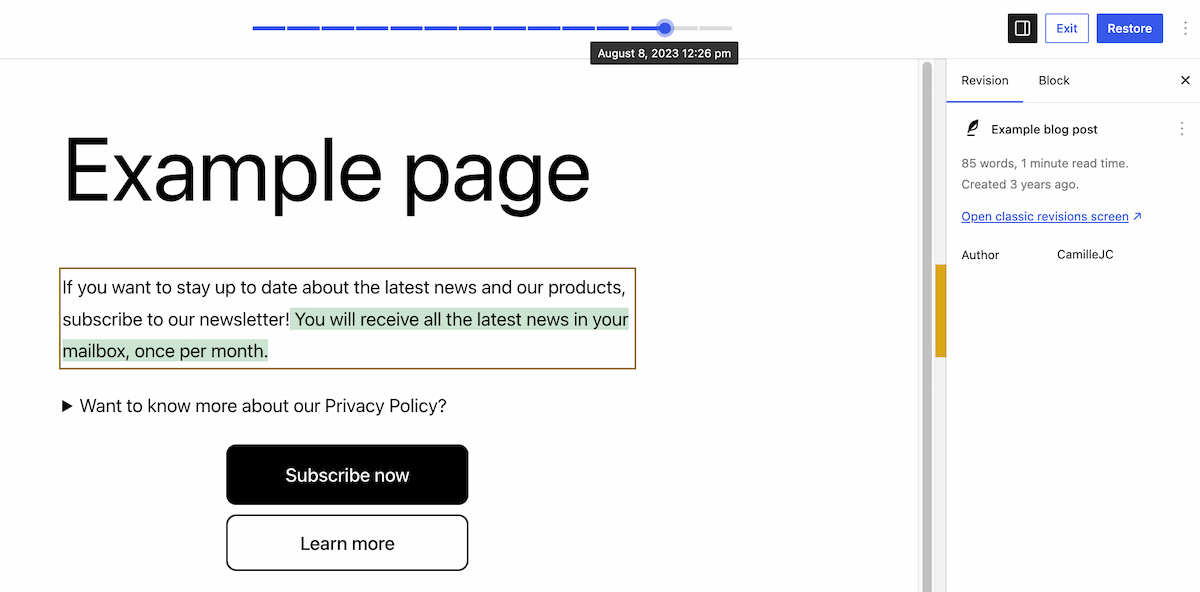The height and width of the screenshot is (592, 1200).
Task: Select the last revision slider segment
Action: 716,28
